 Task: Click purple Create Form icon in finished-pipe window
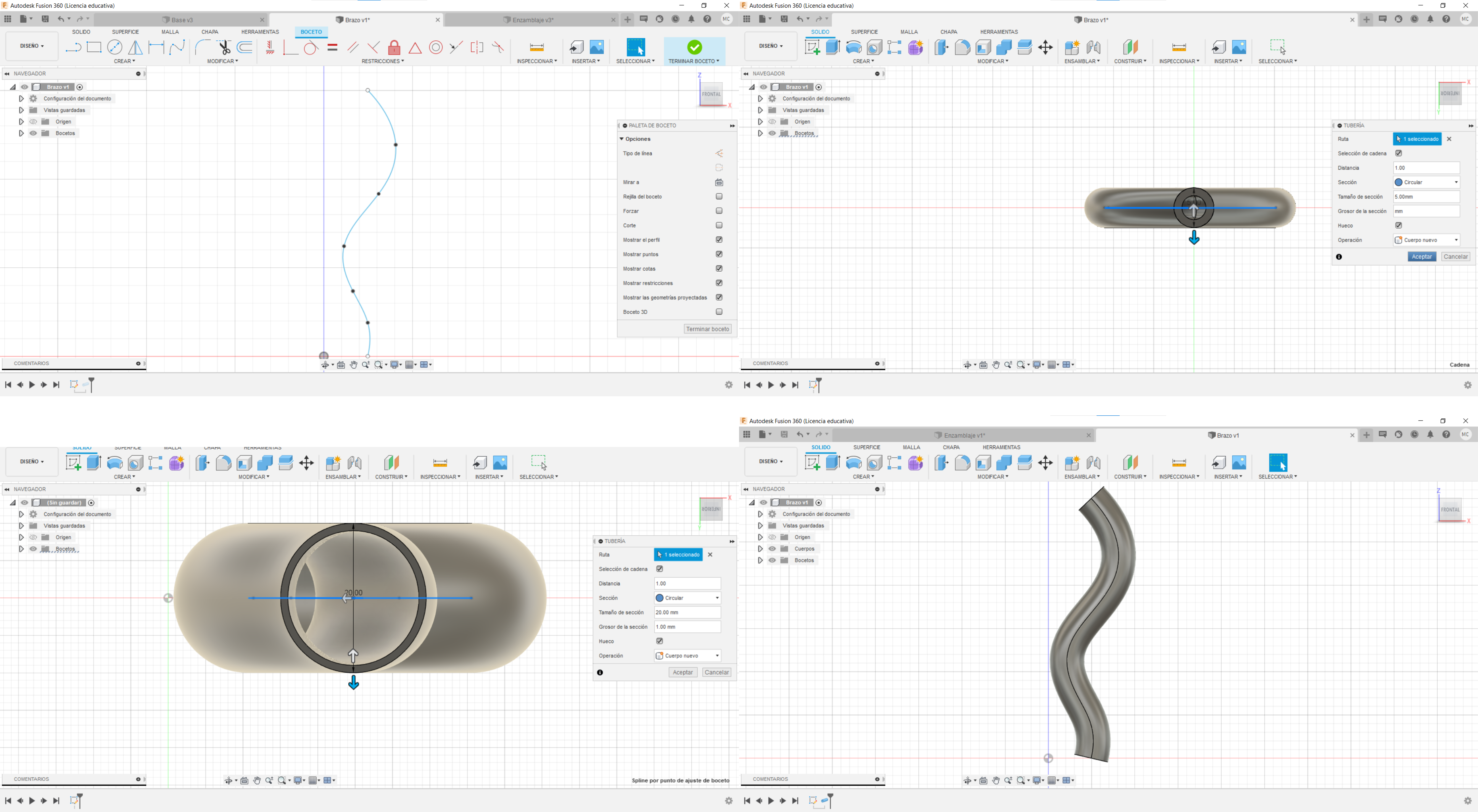(916, 463)
